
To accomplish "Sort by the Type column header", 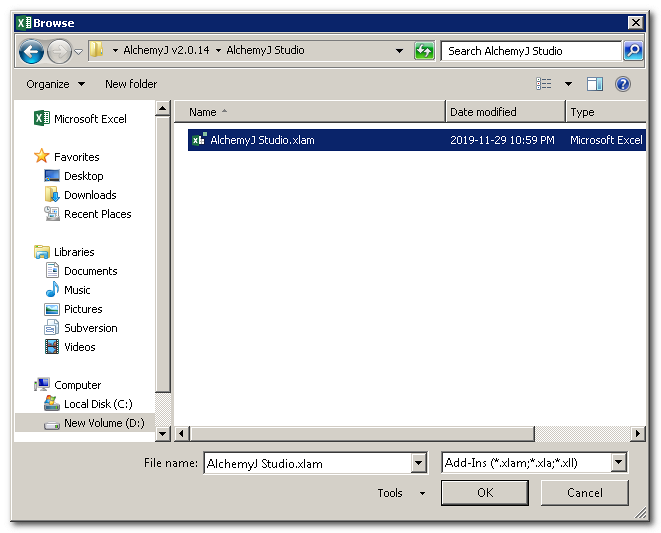I will tap(606, 112).
